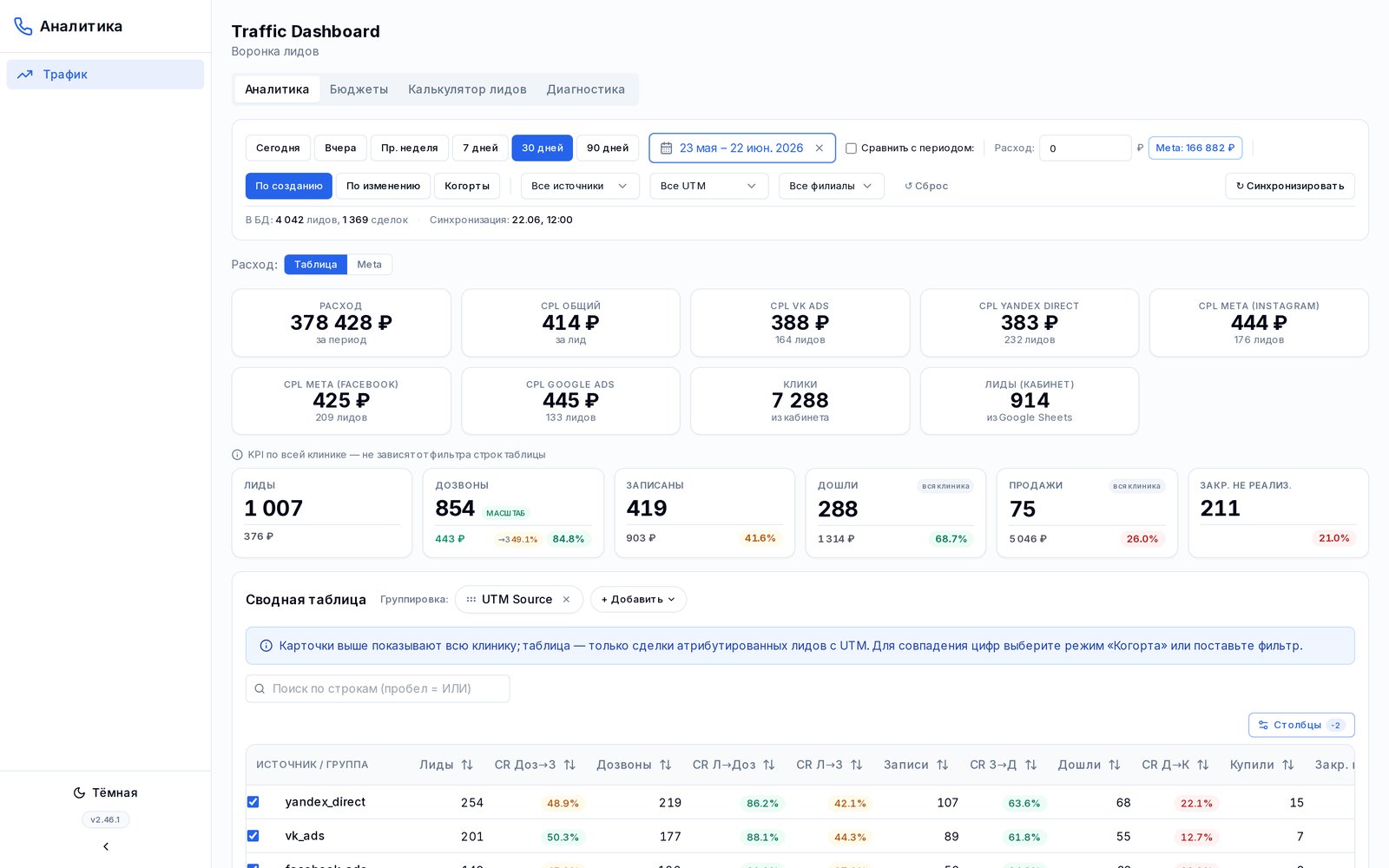Sort by Купили column arrows
The width and height of the screenshot is (1389, 868).
1288,765
